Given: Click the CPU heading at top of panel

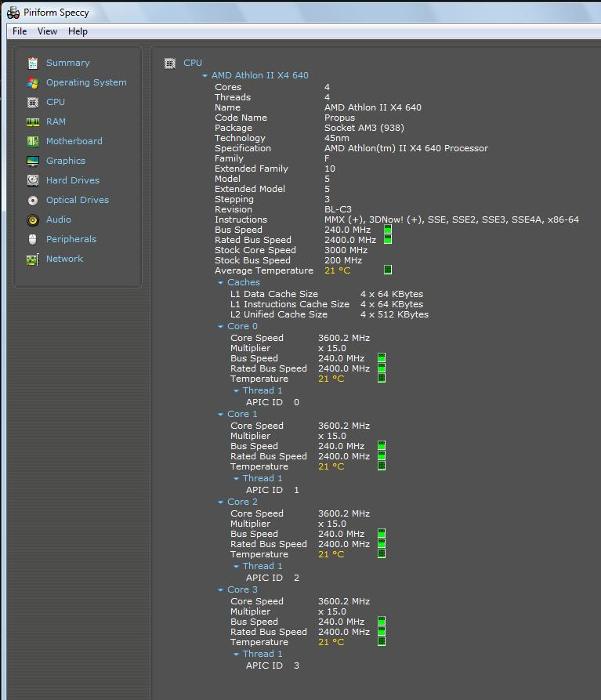Looking at the screenshot, I should pos(192,63).
